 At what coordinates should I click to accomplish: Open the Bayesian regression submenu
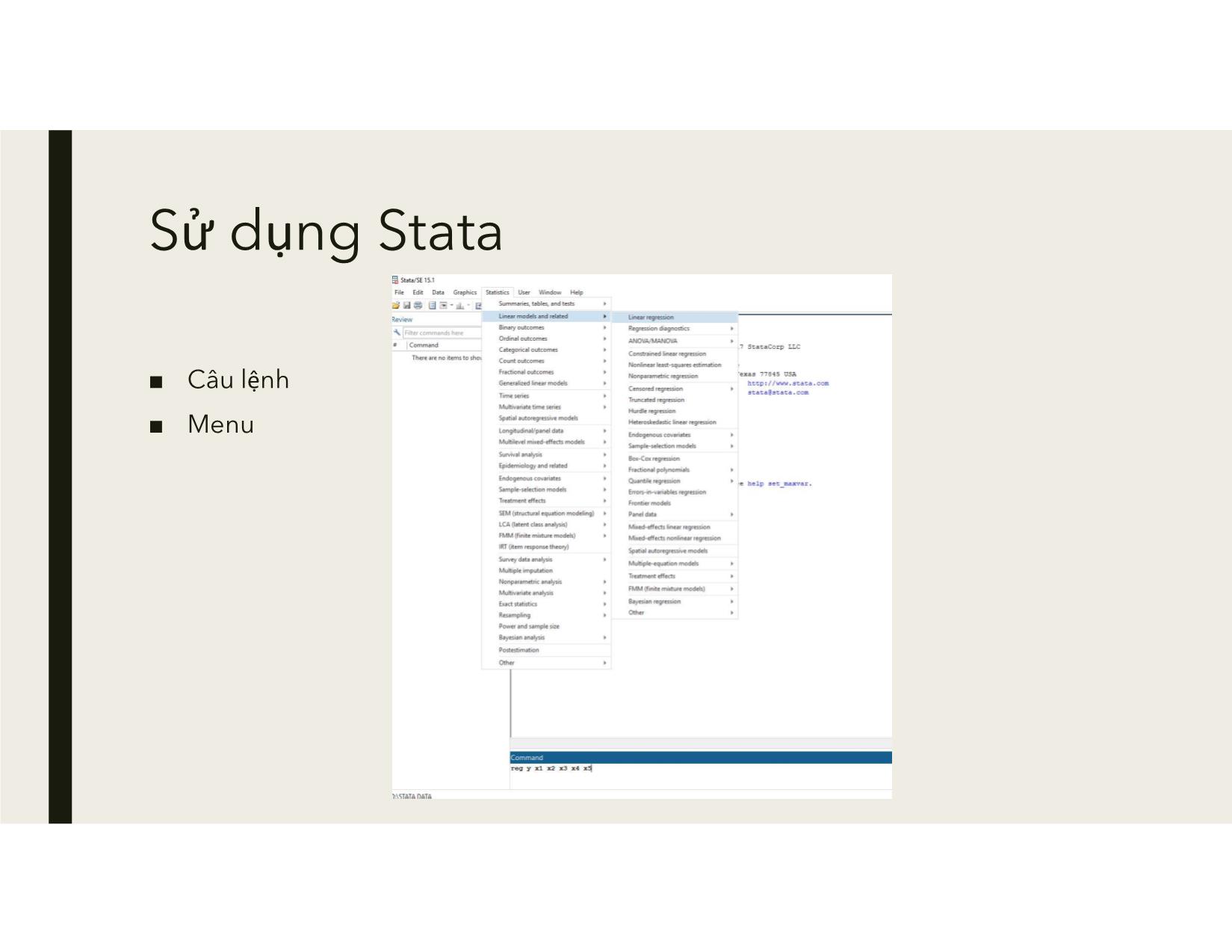point(675,602)
